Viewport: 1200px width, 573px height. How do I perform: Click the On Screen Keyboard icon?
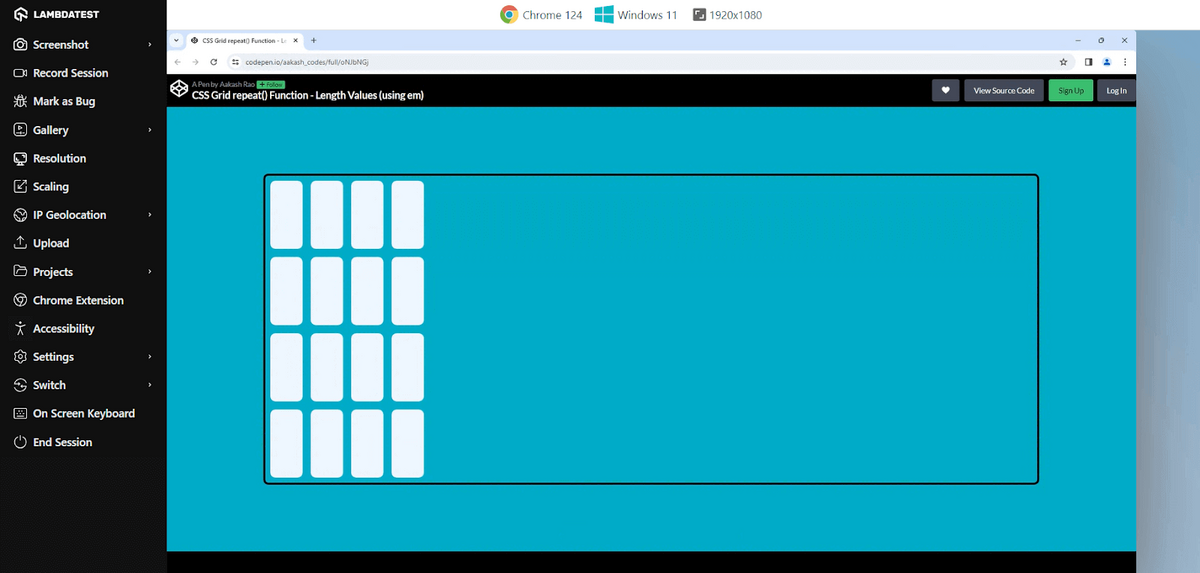20,413
